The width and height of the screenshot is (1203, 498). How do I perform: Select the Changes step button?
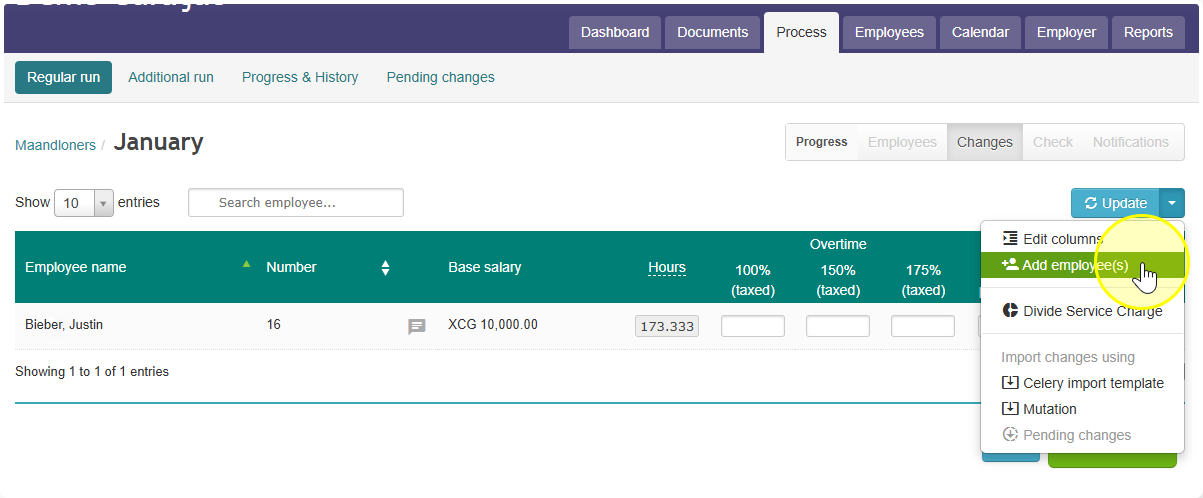click(x=985, y=142)
